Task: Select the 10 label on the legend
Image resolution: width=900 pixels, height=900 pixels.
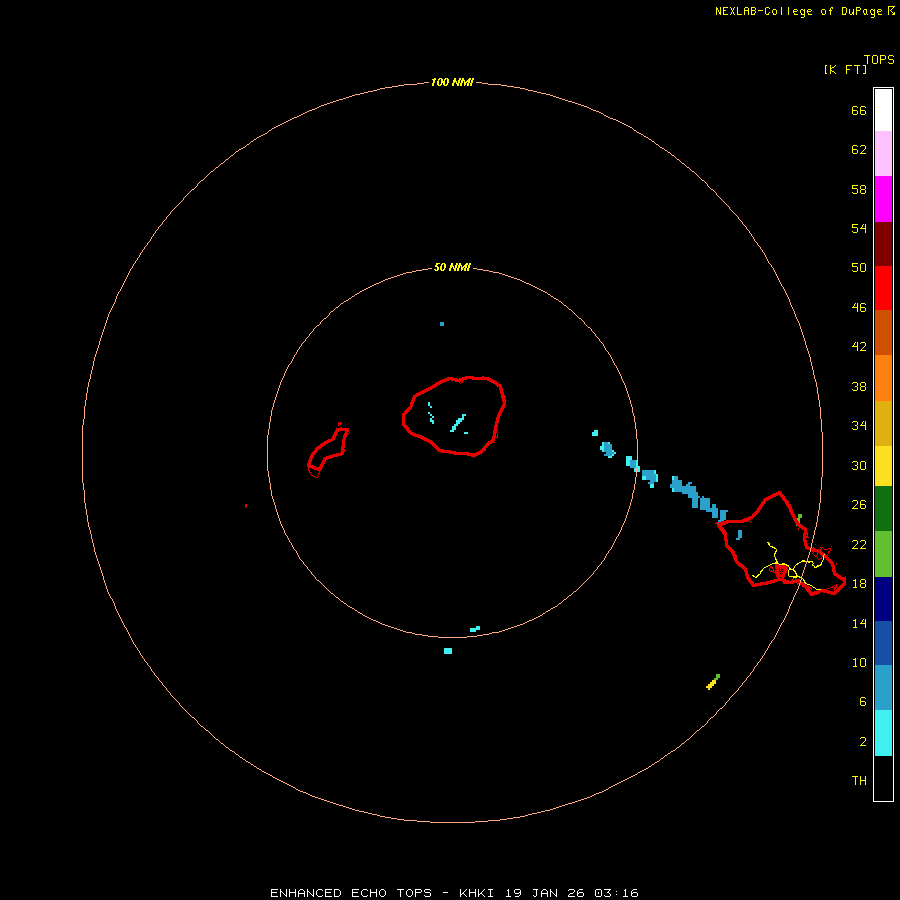Action: (859, 663)
